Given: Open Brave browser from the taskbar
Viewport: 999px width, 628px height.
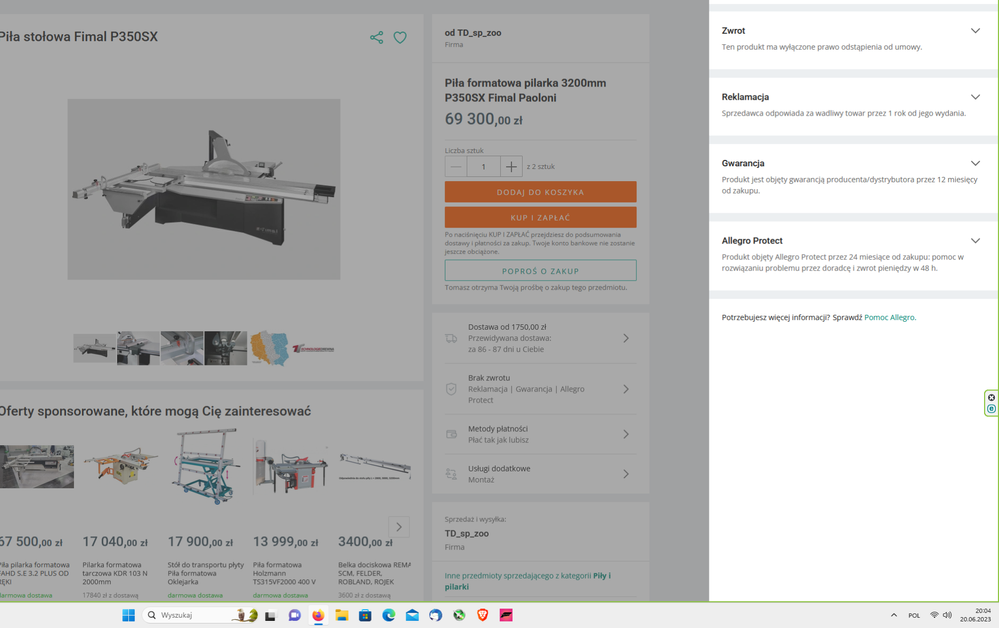Looking at the screenshot, I should 483,615.
